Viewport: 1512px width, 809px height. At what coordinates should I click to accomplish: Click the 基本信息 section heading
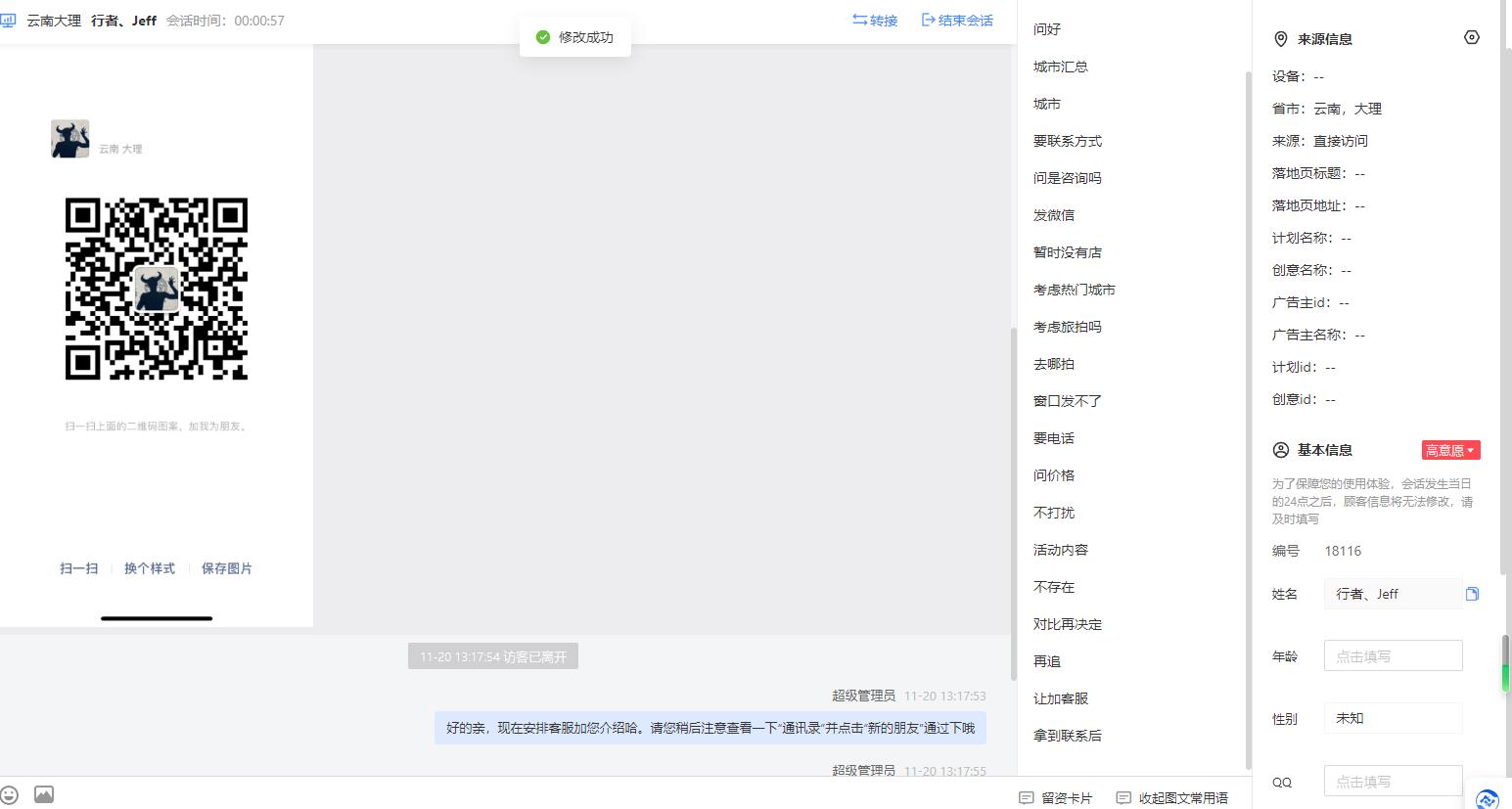pyautogui.click(x=1324, y=450)
